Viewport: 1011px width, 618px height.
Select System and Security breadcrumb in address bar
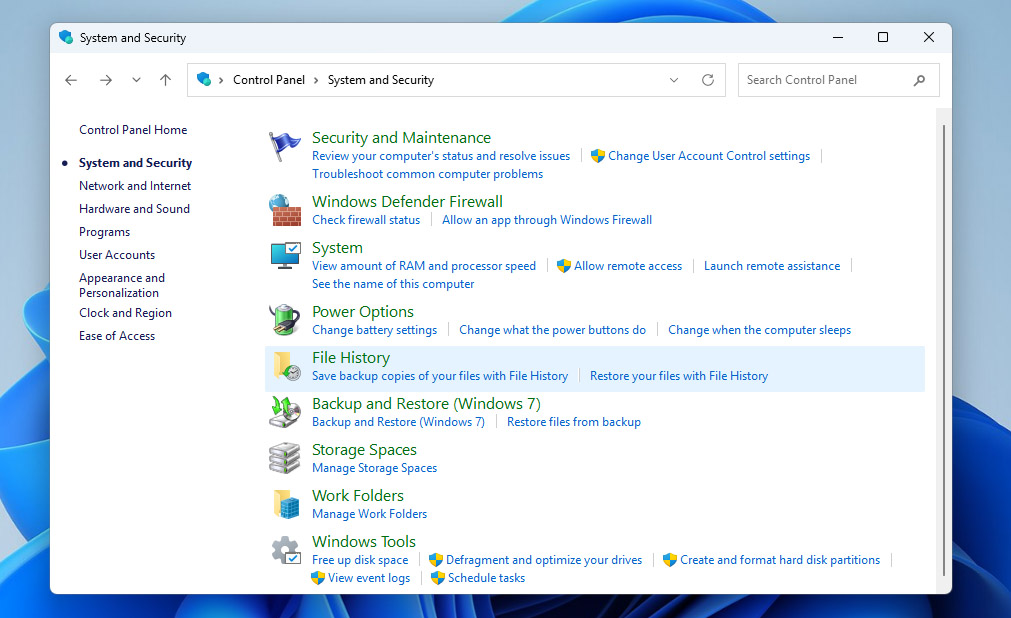point(380,80)
